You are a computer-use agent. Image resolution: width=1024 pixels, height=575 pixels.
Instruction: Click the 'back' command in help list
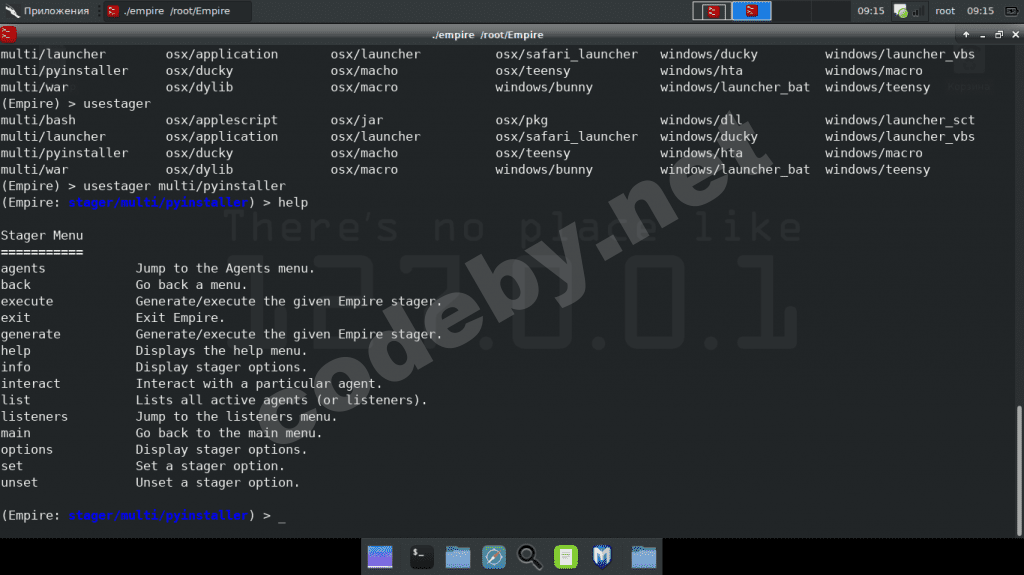16,285
